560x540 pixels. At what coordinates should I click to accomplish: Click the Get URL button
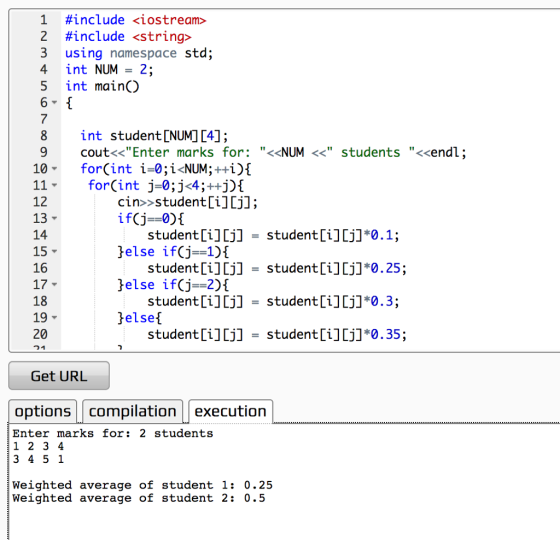59,375
